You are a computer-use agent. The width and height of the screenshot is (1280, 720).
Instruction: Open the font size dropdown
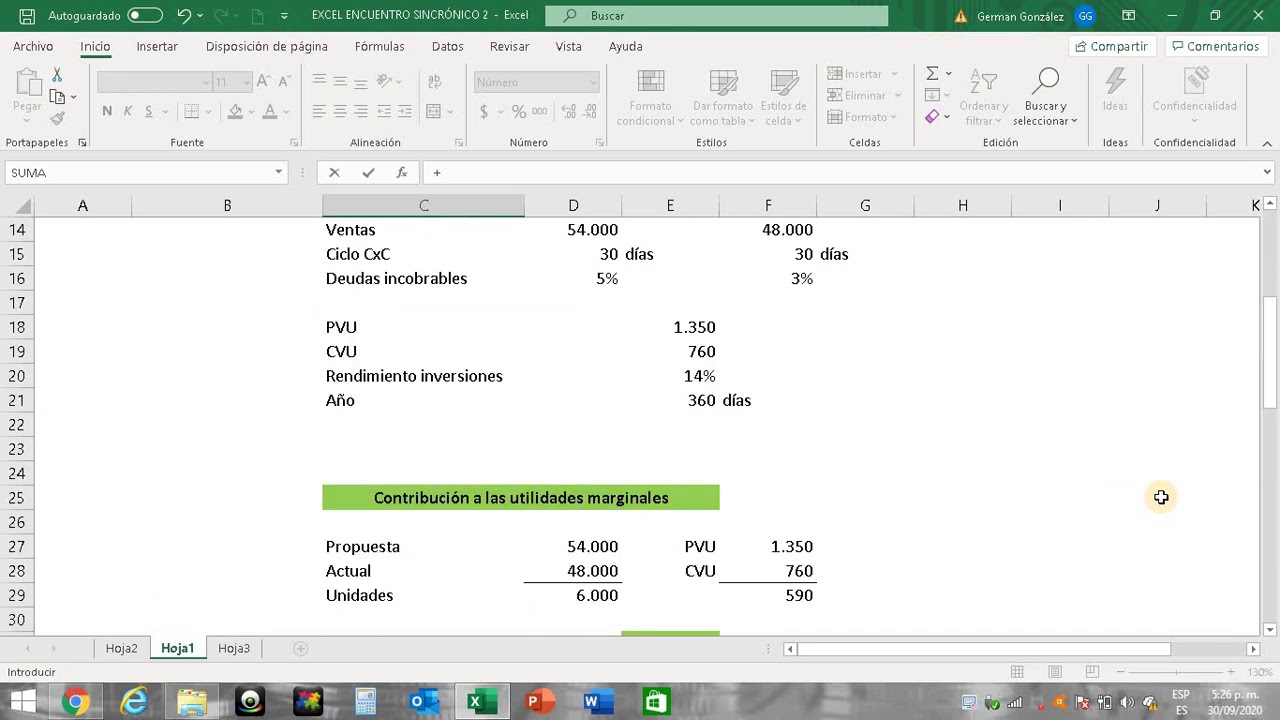point(247,82)
